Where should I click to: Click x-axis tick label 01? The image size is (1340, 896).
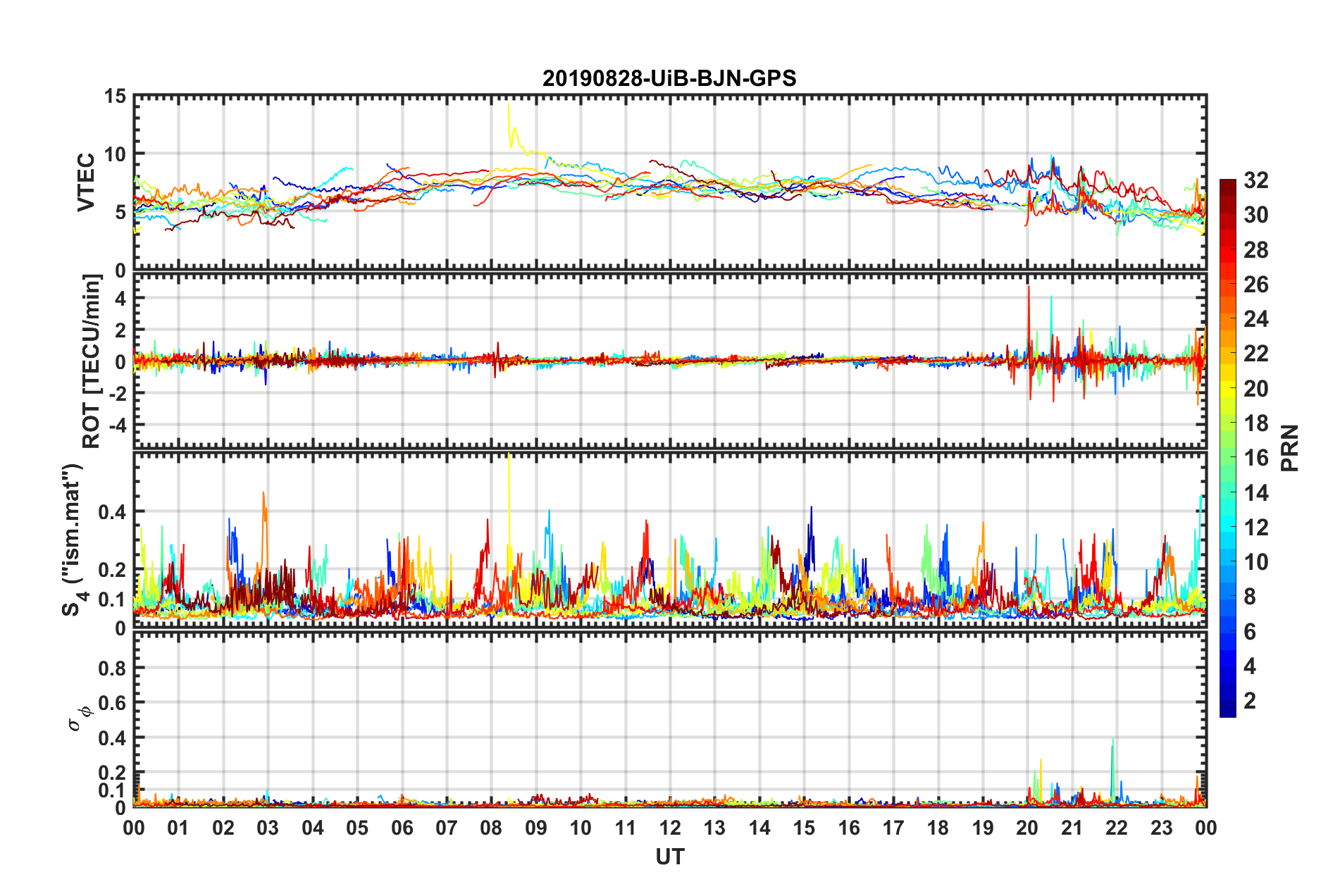pyautogui.click(x=178, y=828)
